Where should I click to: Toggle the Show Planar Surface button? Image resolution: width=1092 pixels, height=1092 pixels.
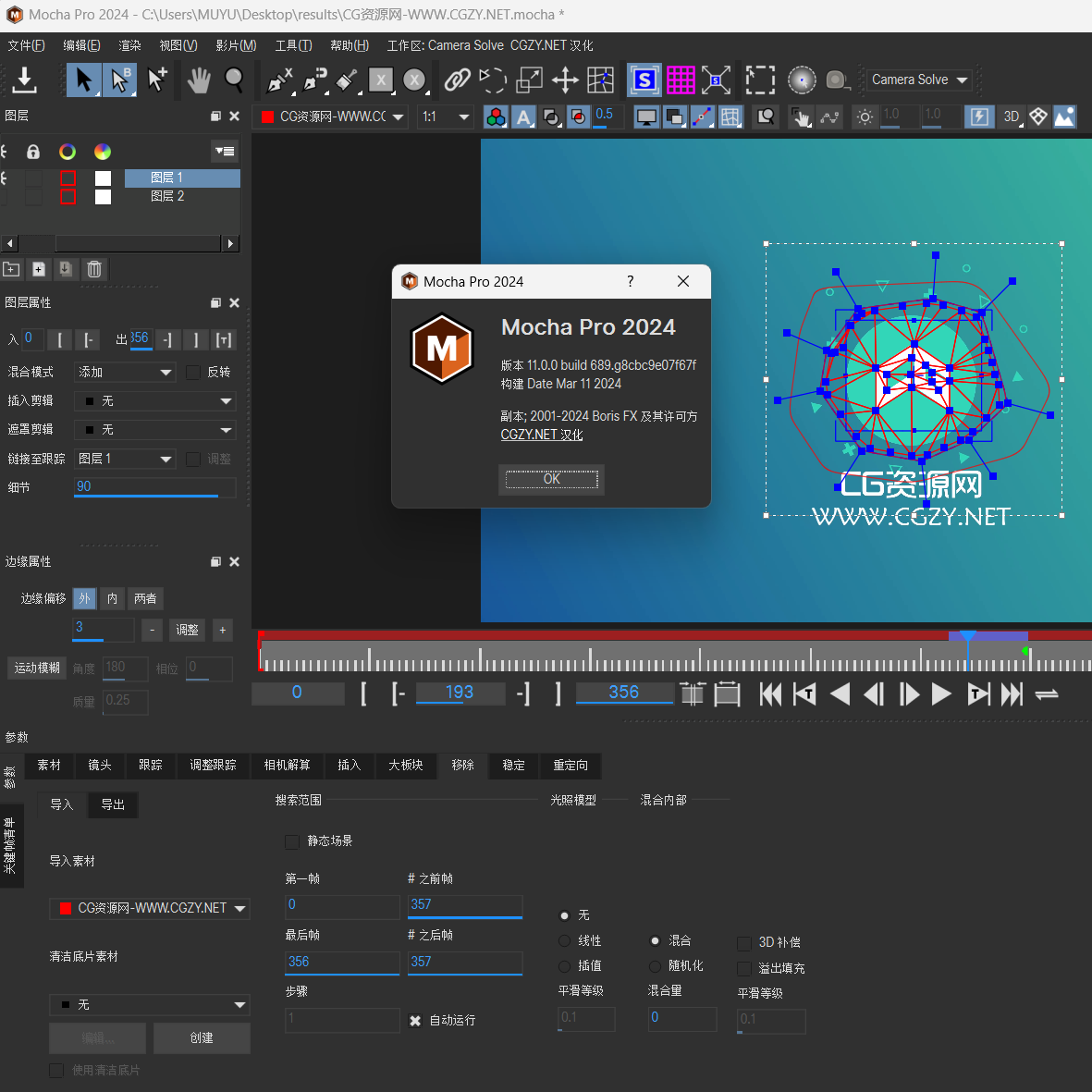644,80
